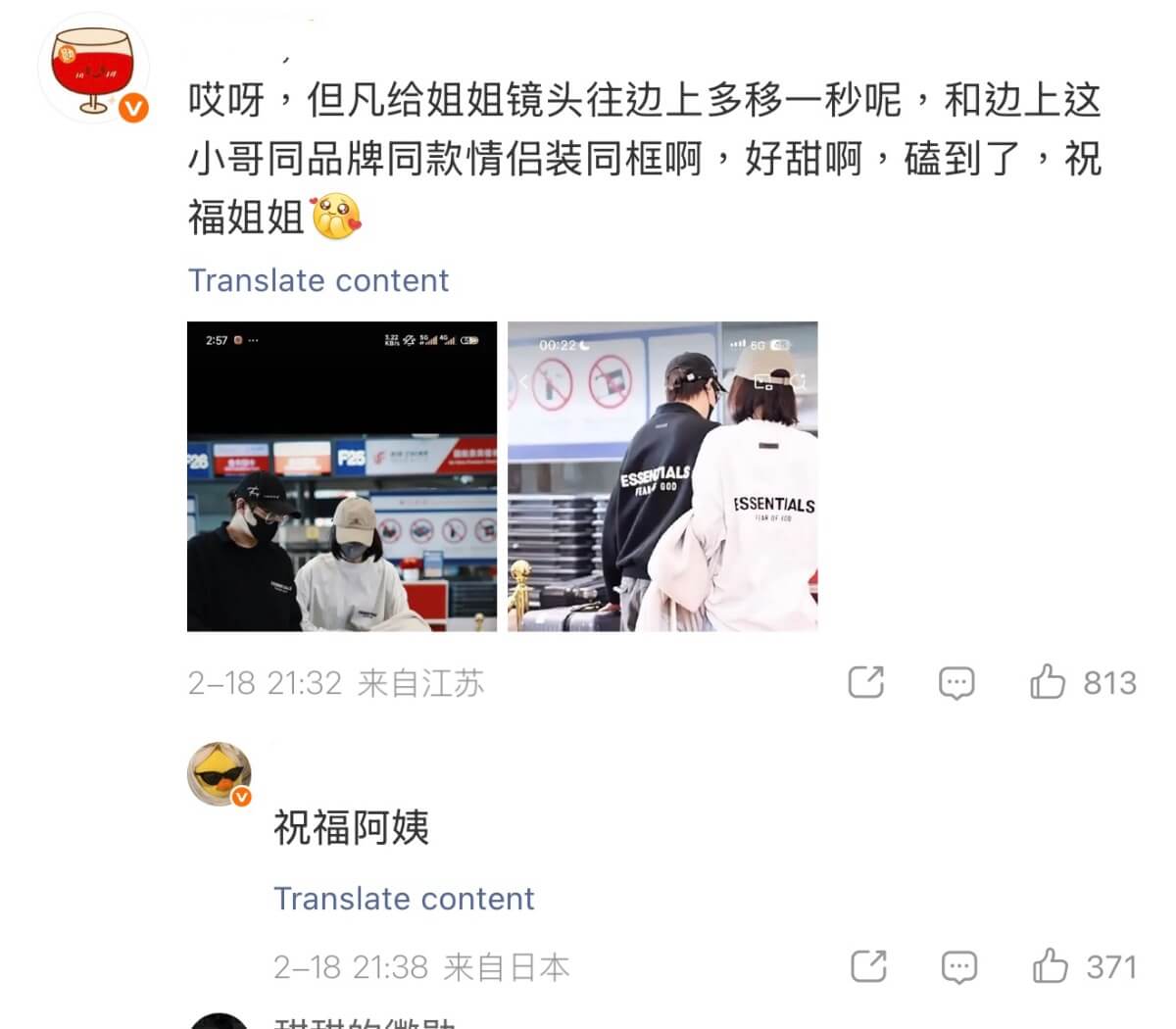Image resolution: width=1176 pixels, height=1029 pixels.
Task: Tap the first comment's Chinese text
Action: [645, 159]
